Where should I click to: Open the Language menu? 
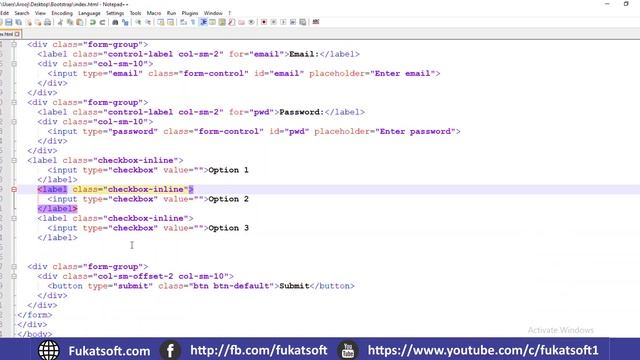89,13
